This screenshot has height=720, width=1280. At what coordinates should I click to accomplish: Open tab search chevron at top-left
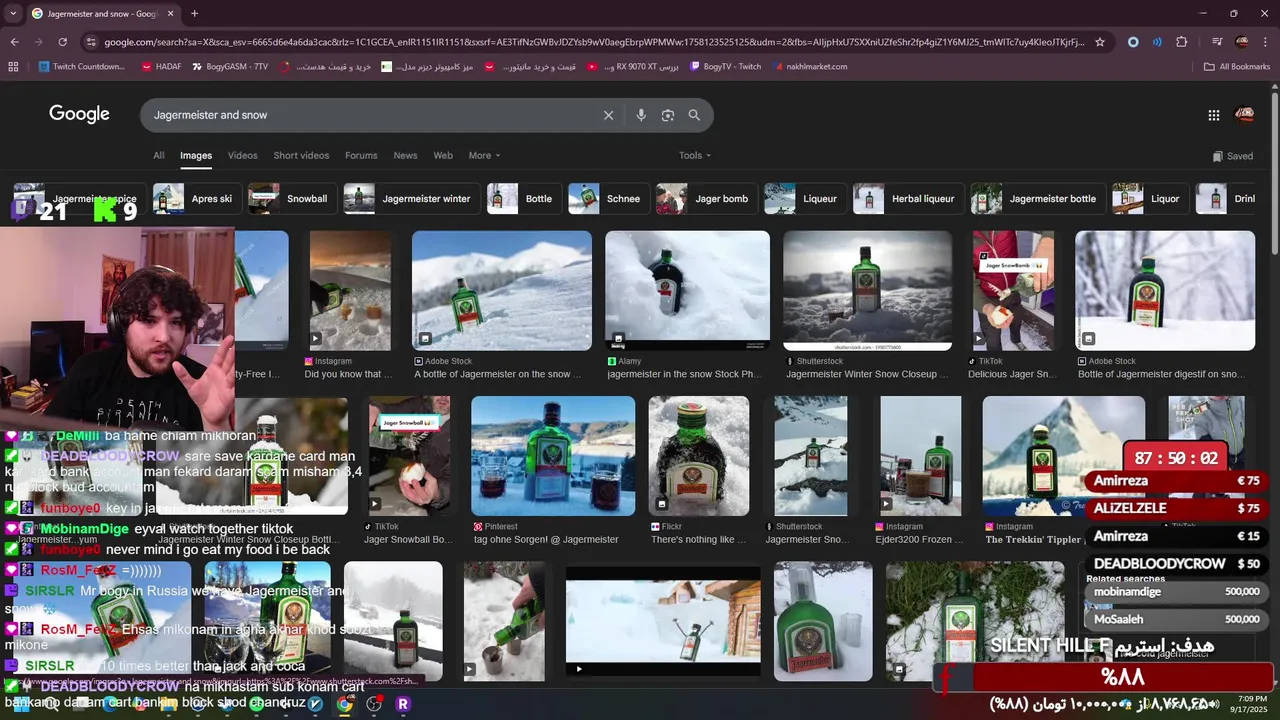14,14
